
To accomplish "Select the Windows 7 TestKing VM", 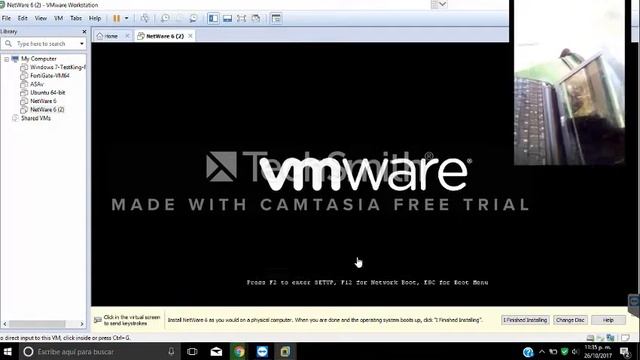I will [x=57, y=67].
